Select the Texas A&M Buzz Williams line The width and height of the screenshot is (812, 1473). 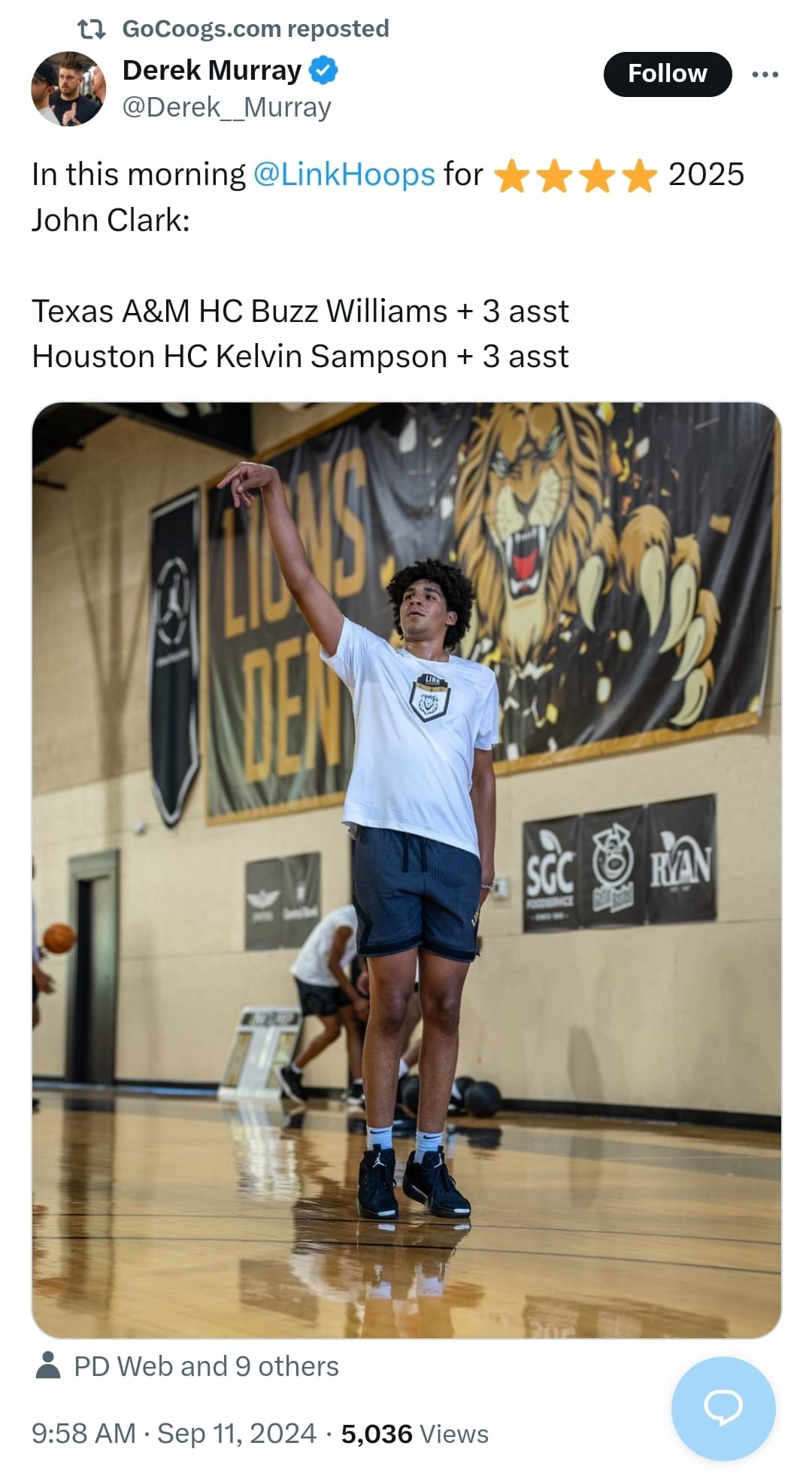click(300, 311)
